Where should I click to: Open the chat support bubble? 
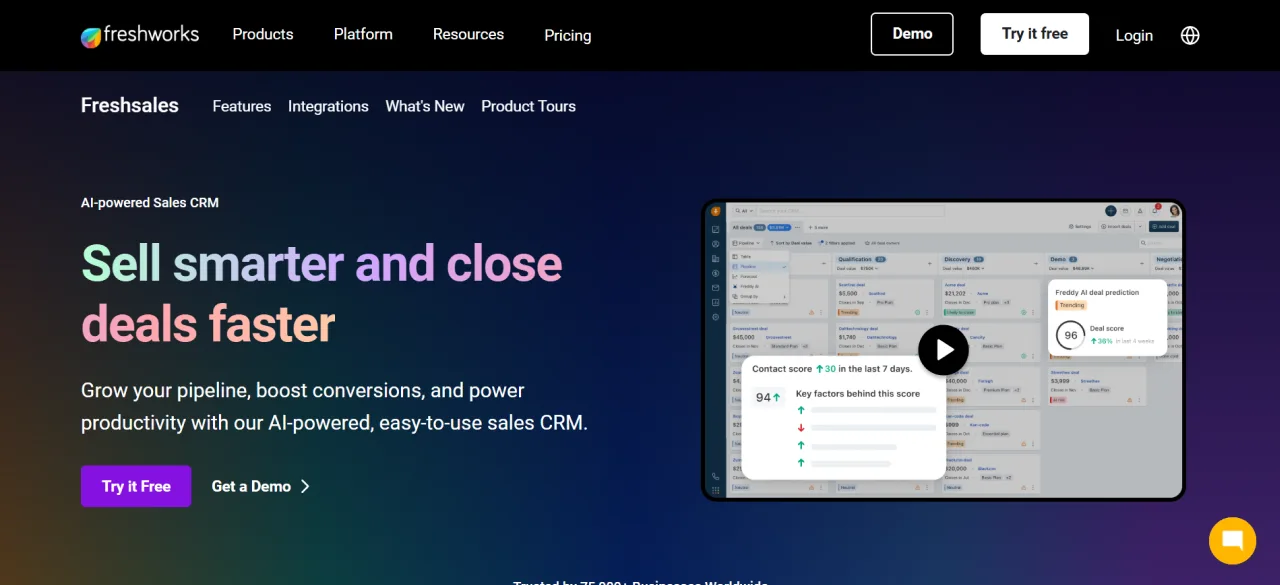coord(1232,540)
